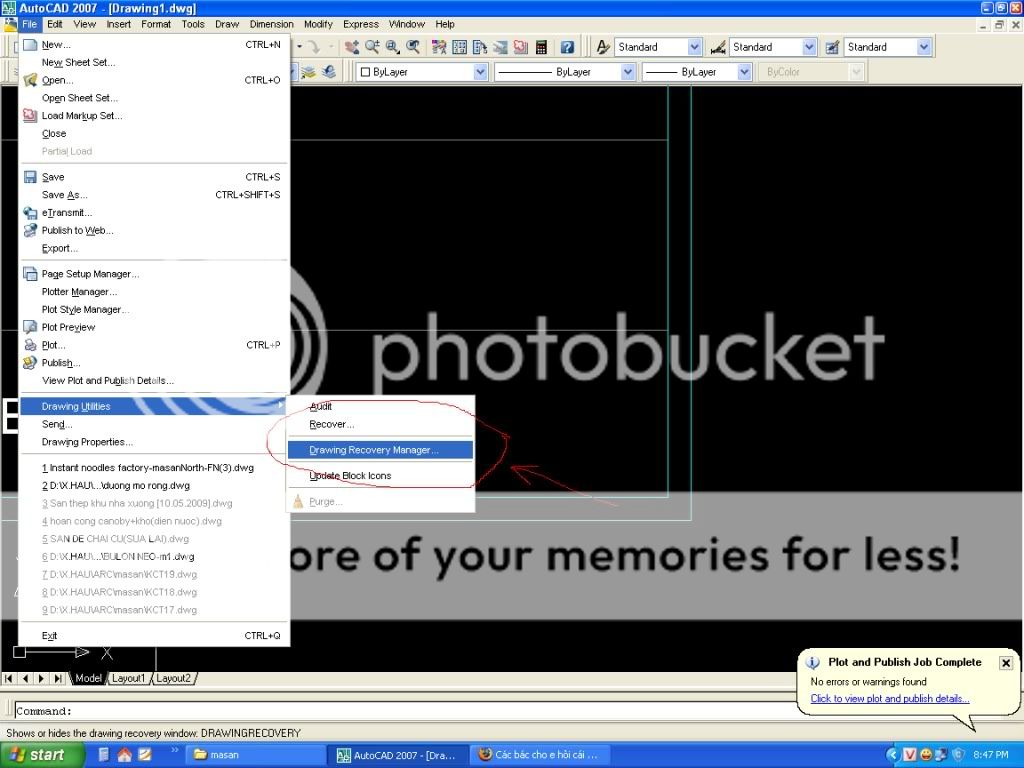Click the first-tab navigation arrow
This screenshot has height=768, width=1024.
(9, 679)
